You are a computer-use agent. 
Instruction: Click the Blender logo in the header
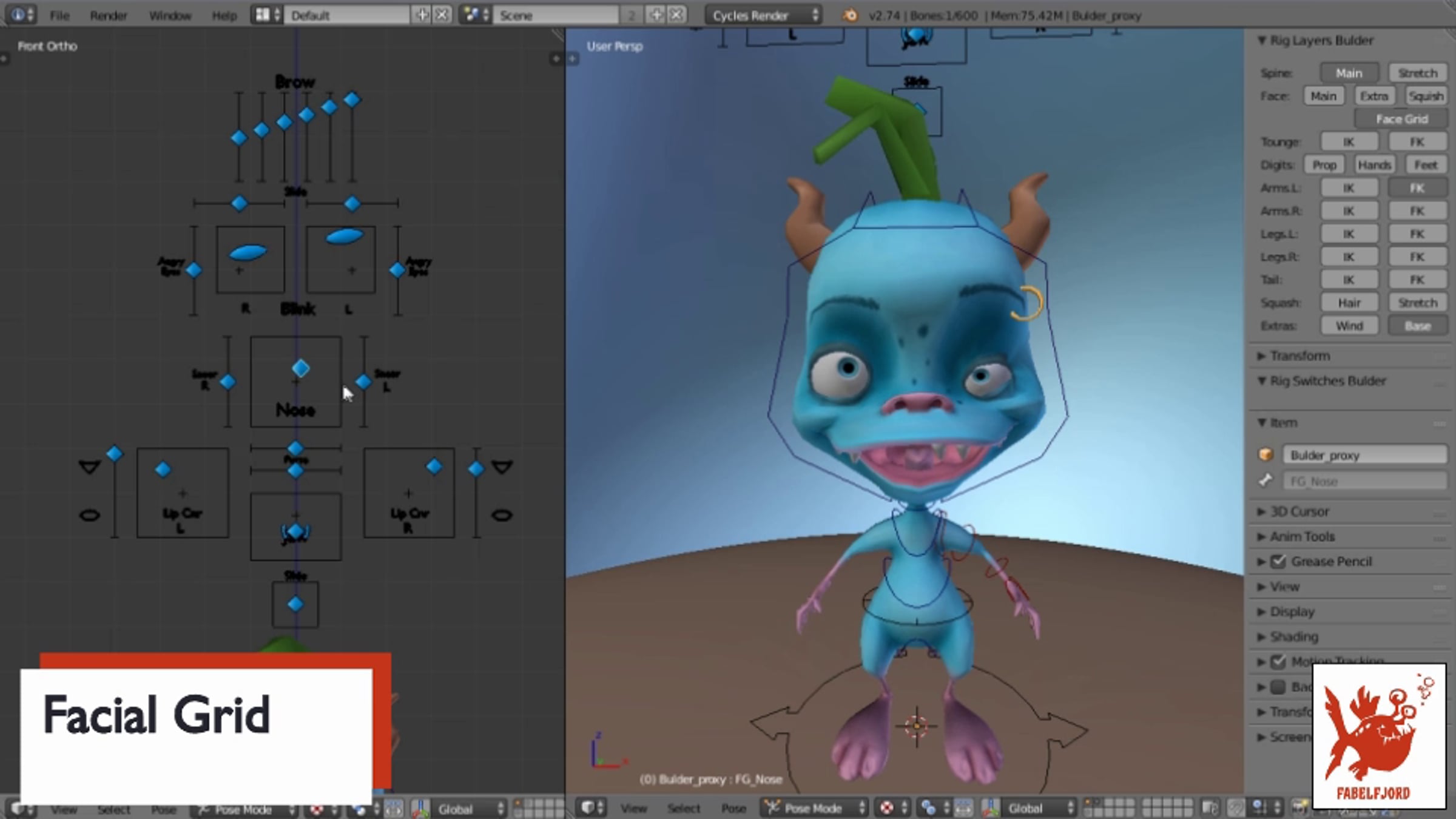(x=851, y=15)
